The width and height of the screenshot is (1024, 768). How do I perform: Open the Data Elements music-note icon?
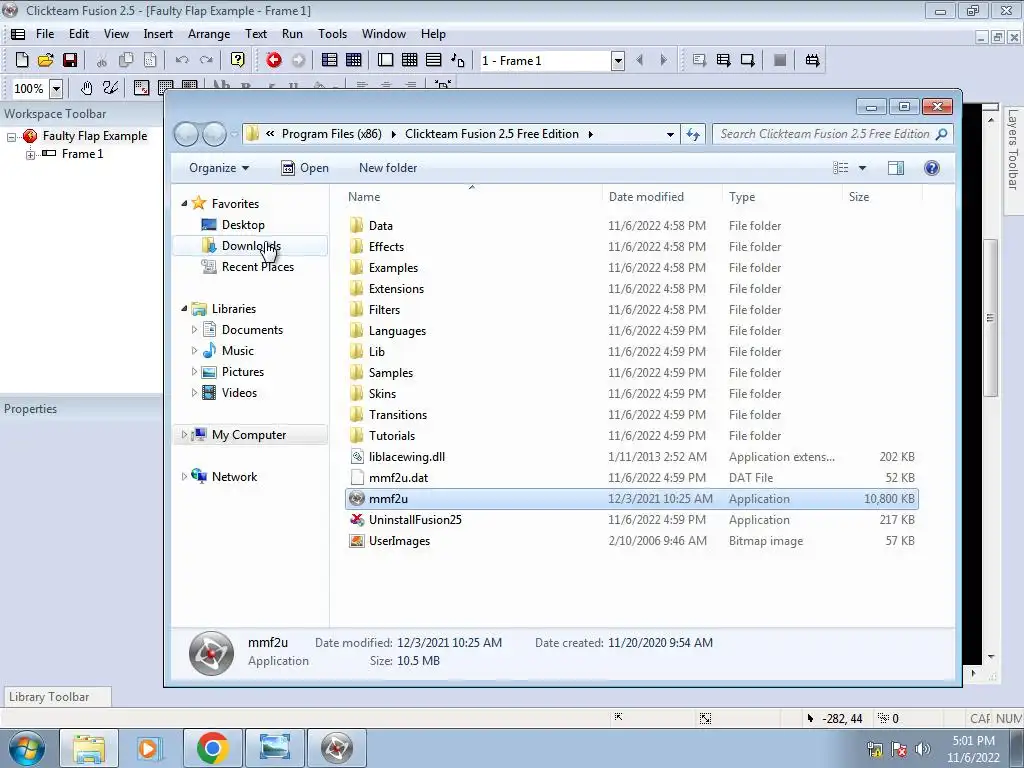[x=458, y=60]
